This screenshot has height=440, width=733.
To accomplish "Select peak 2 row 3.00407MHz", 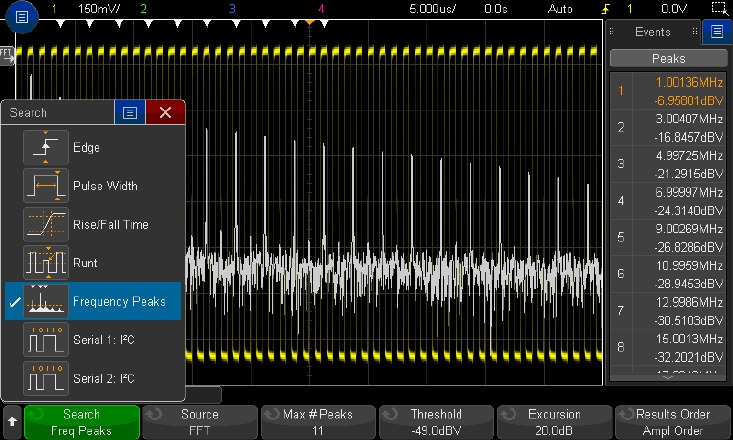I will click(x=668, y=128).
